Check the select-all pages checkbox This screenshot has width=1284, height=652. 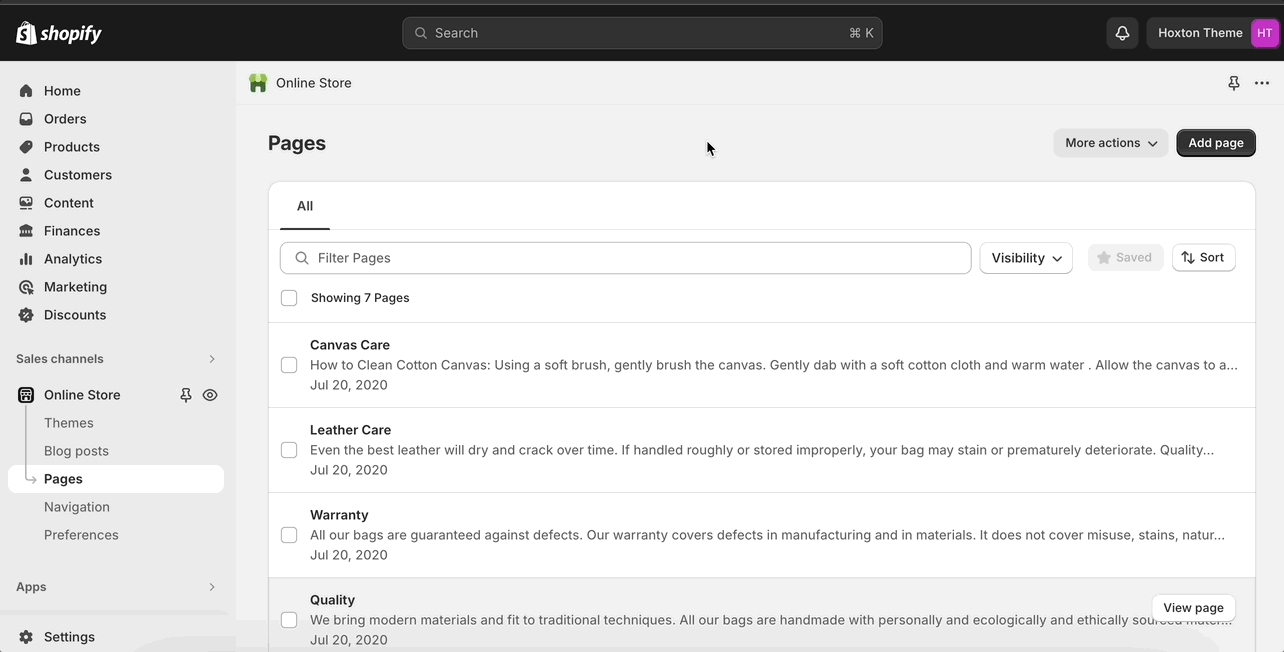(289, 298)
